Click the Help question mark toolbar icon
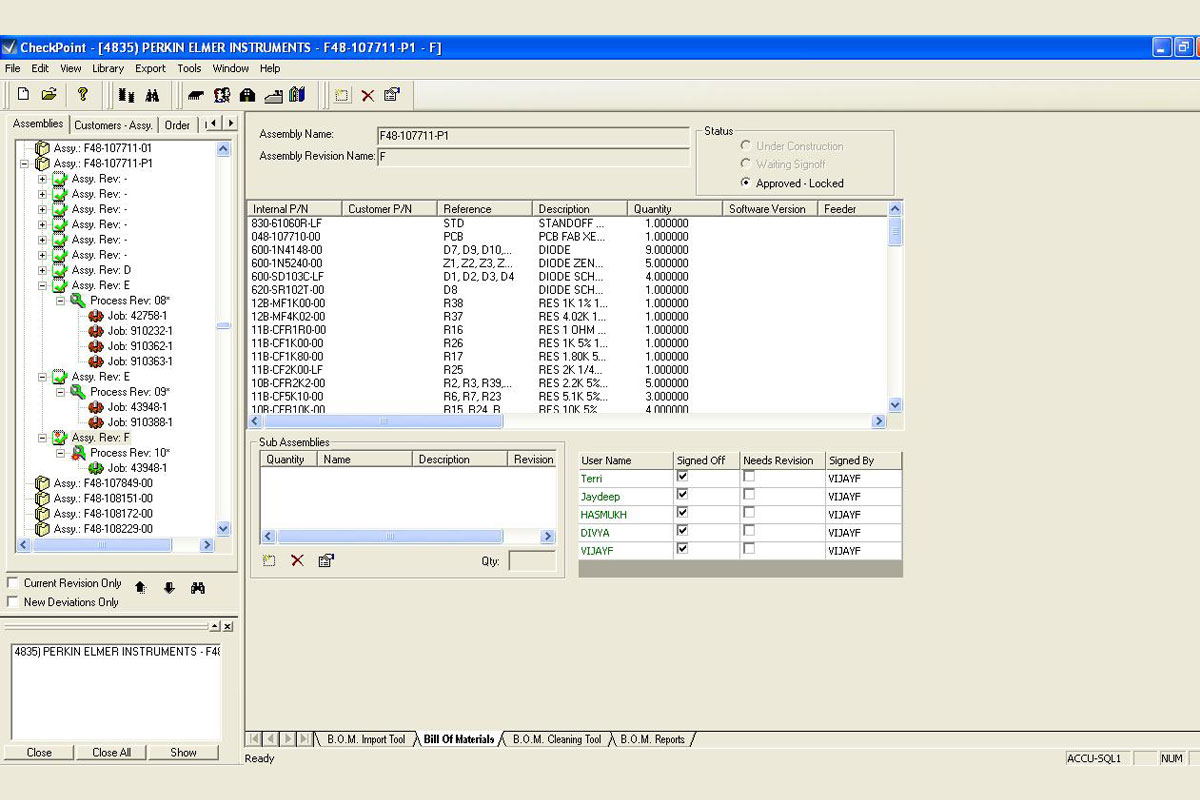Viewport: 1200px width, 800px height. pos(83,95)
